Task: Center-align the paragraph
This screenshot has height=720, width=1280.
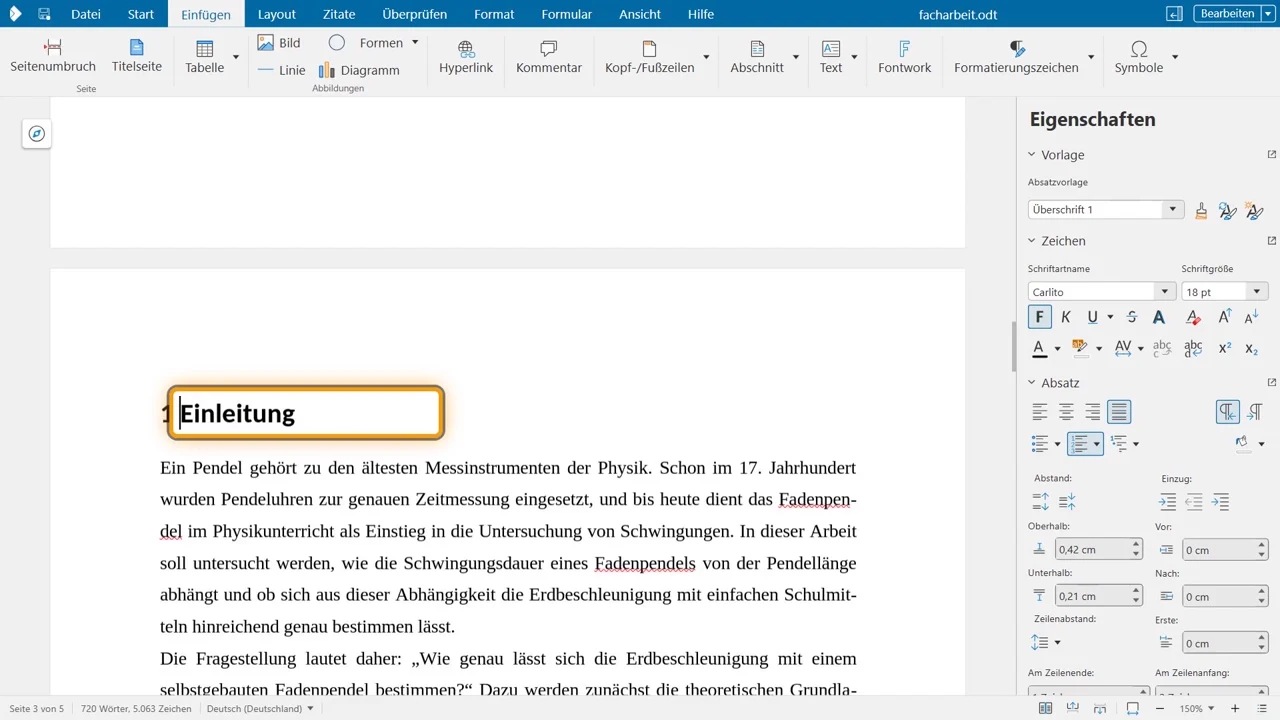Action: [x=1067, y=411]
